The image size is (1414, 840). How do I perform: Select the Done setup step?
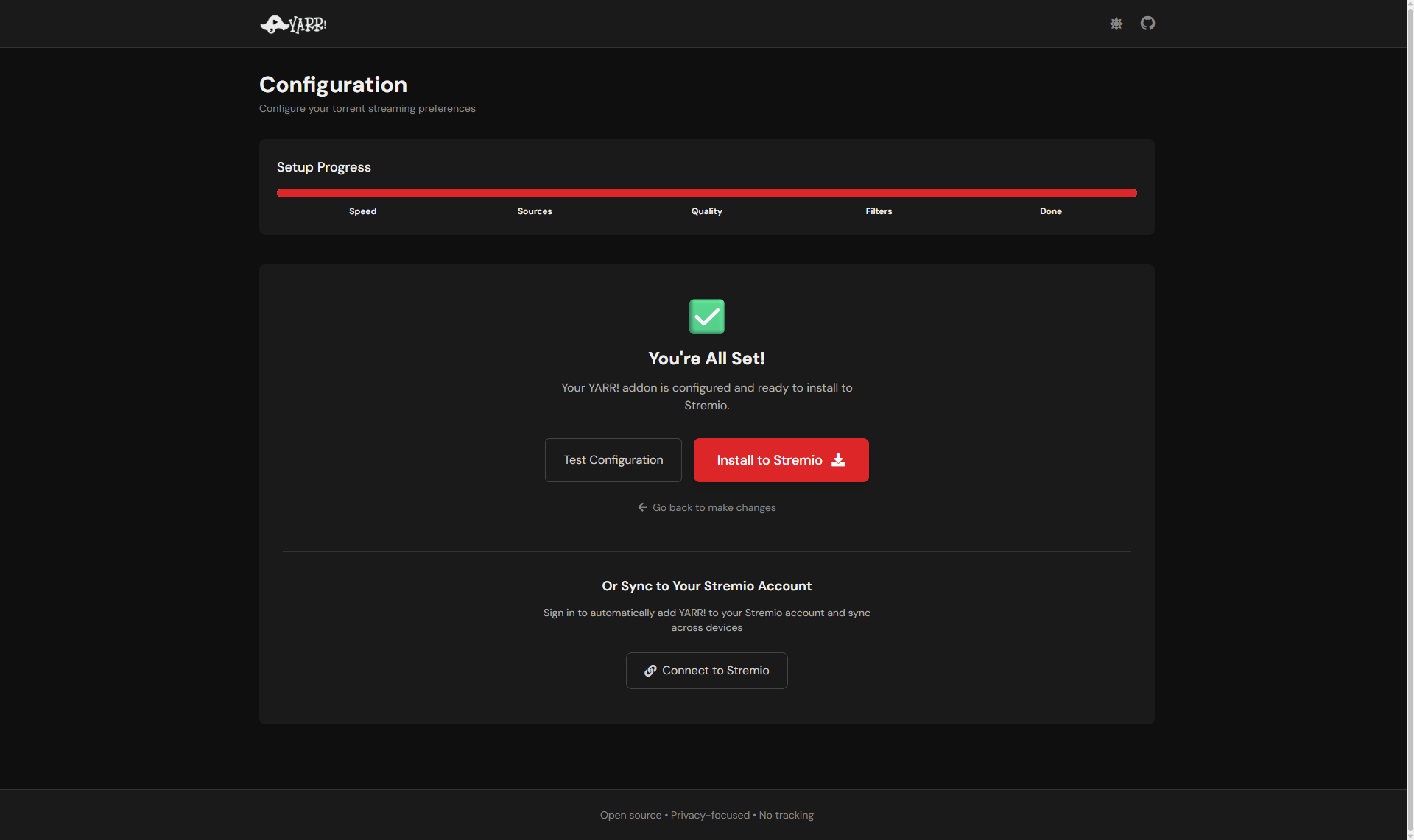point(1050,211)
